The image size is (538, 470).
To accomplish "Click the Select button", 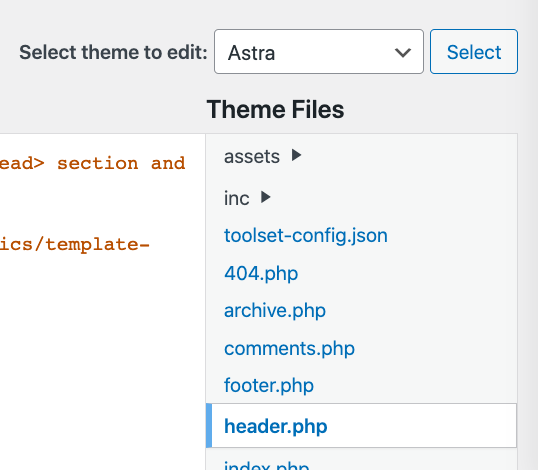I will [474, 51].
